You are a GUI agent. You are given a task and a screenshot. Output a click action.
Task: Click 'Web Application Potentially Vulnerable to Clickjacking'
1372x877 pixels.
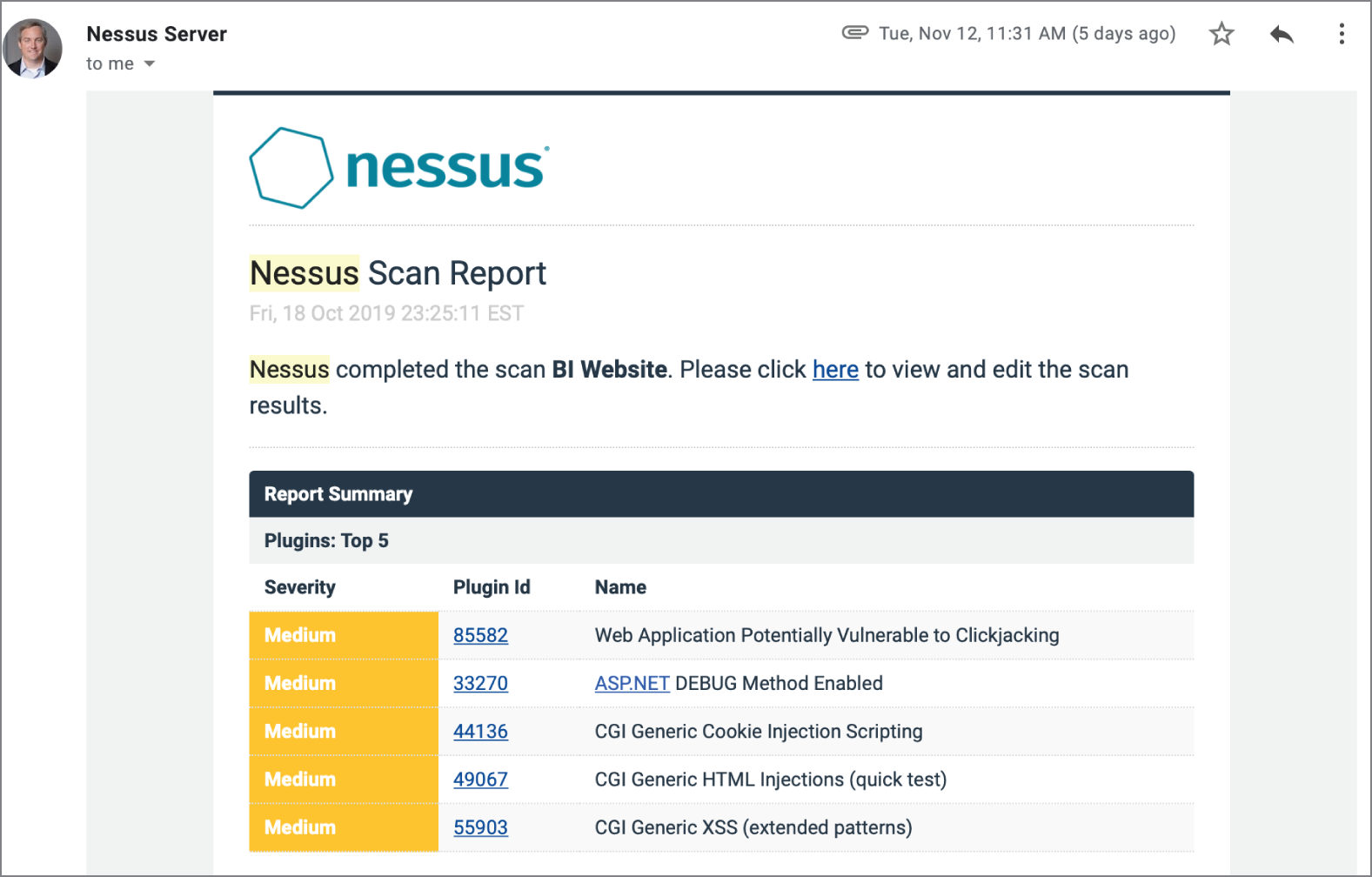[827, 635]
